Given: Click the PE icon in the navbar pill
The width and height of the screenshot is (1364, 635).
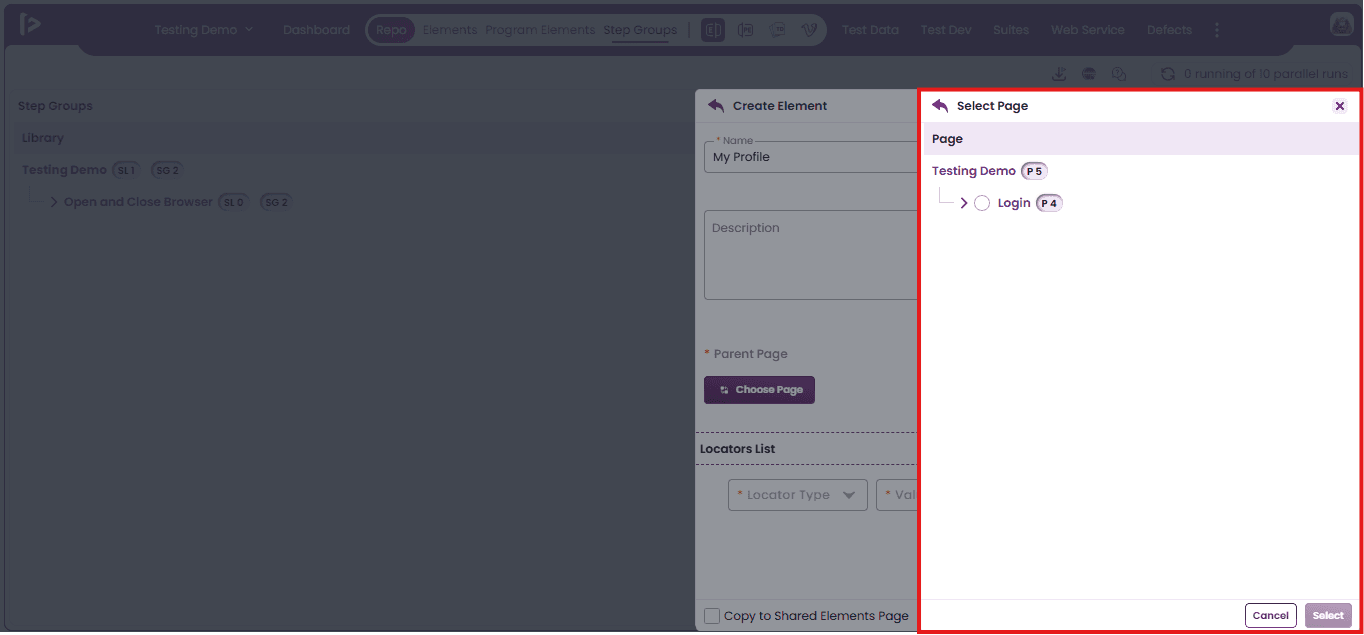Looking at the screenshot, I should (745, 30).
